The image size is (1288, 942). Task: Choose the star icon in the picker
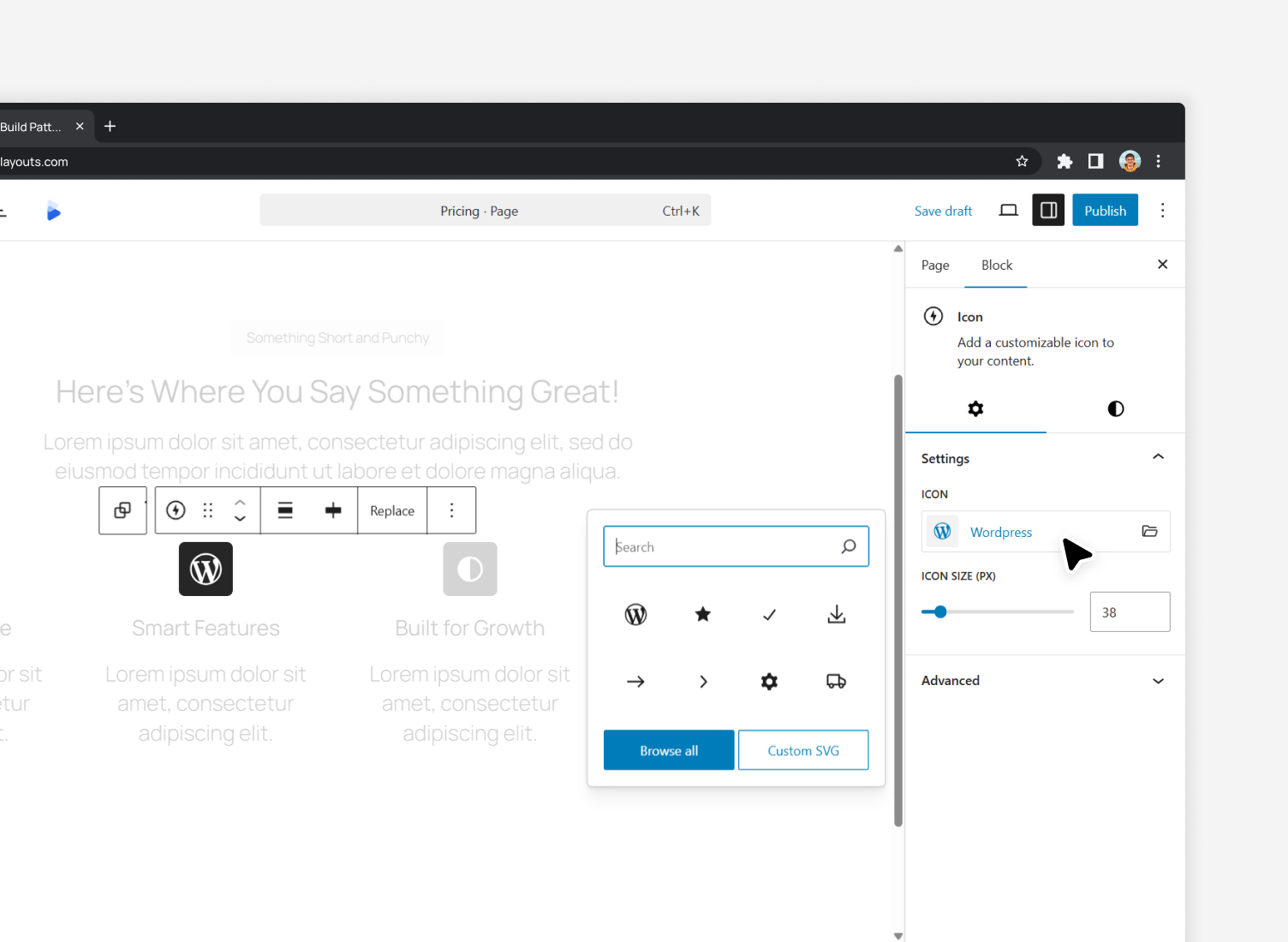tap(703, 614)
